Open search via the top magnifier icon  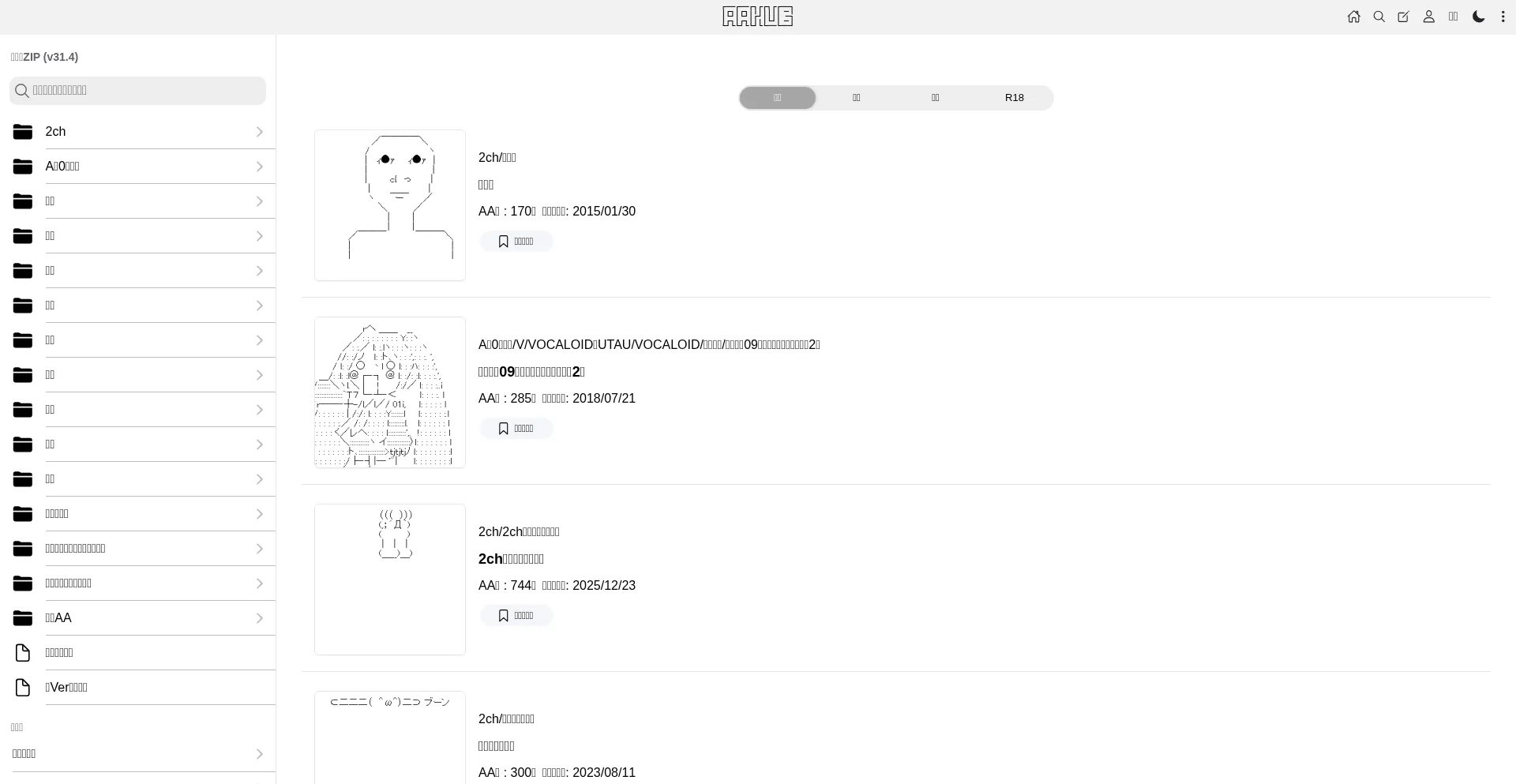1379,17
